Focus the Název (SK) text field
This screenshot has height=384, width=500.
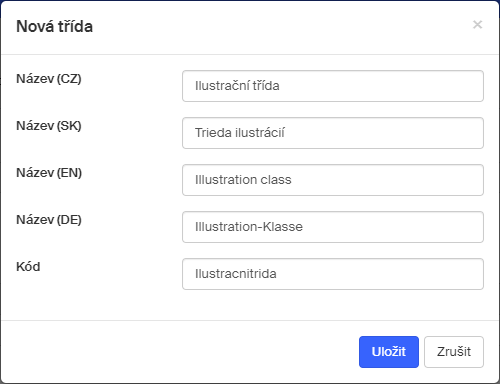coord(333,133)
